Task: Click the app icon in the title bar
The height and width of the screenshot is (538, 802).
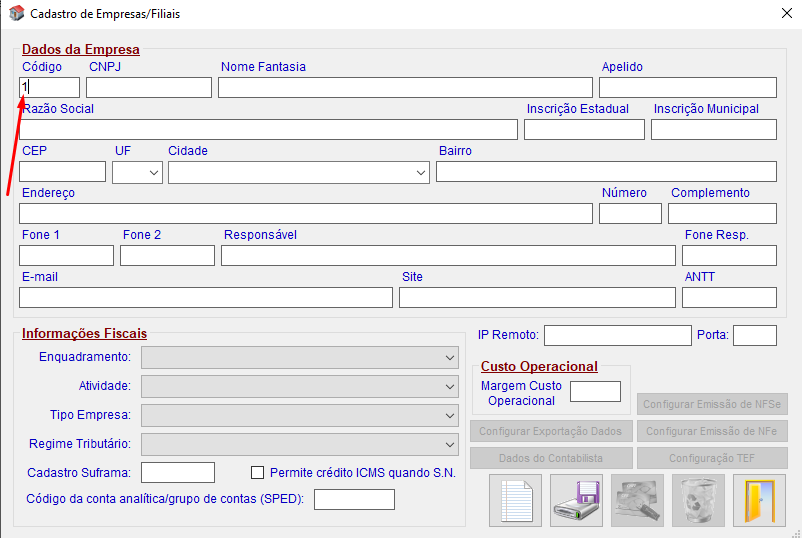Action: coord(16,13)
